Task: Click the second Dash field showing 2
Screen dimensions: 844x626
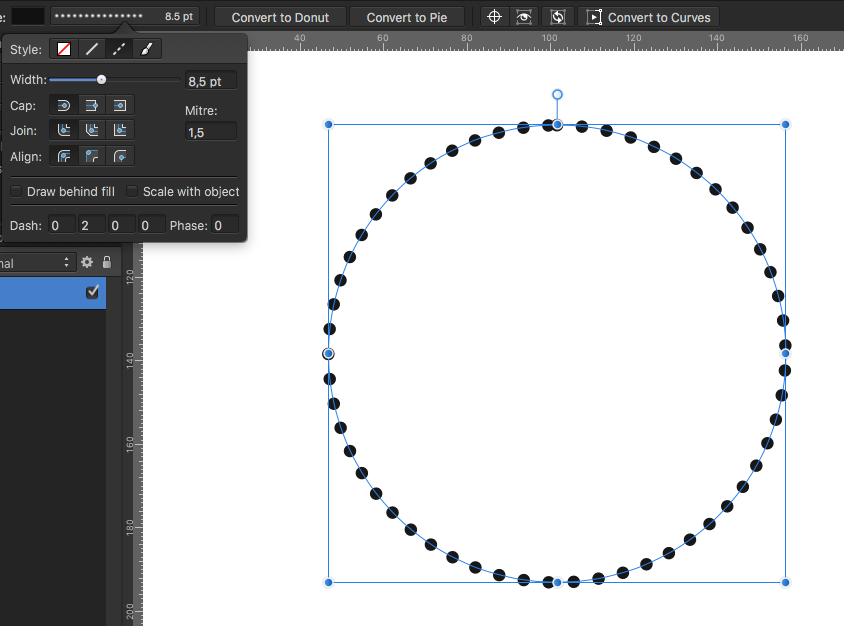Action: [92, 225]
